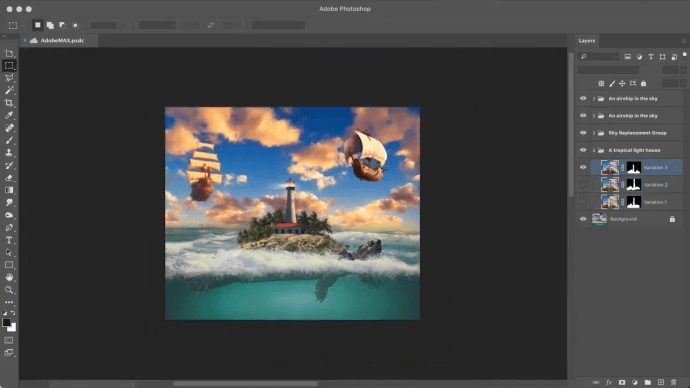Select the Crop tool
The width and height of the screenshot is (690, 388).
[x=9, y=103]
